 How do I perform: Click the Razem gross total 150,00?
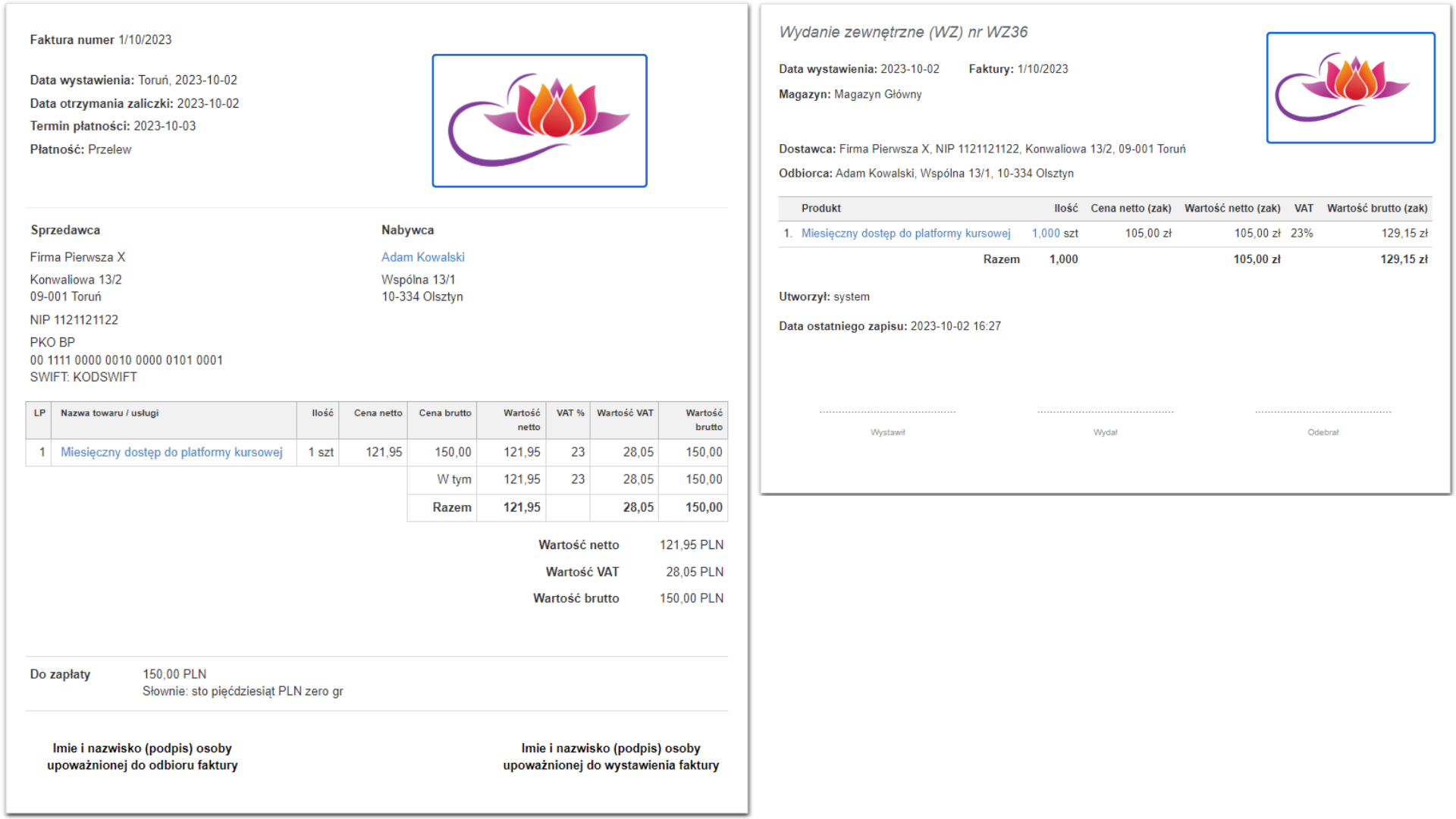coord(703,507)
